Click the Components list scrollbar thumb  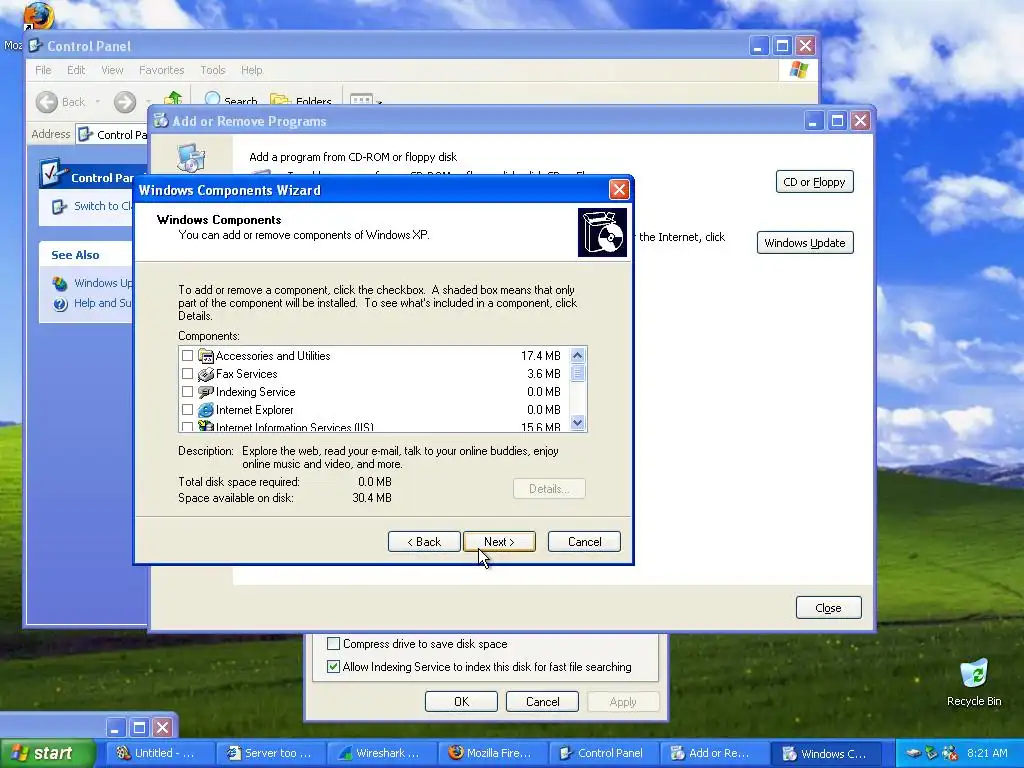[577, 374]
